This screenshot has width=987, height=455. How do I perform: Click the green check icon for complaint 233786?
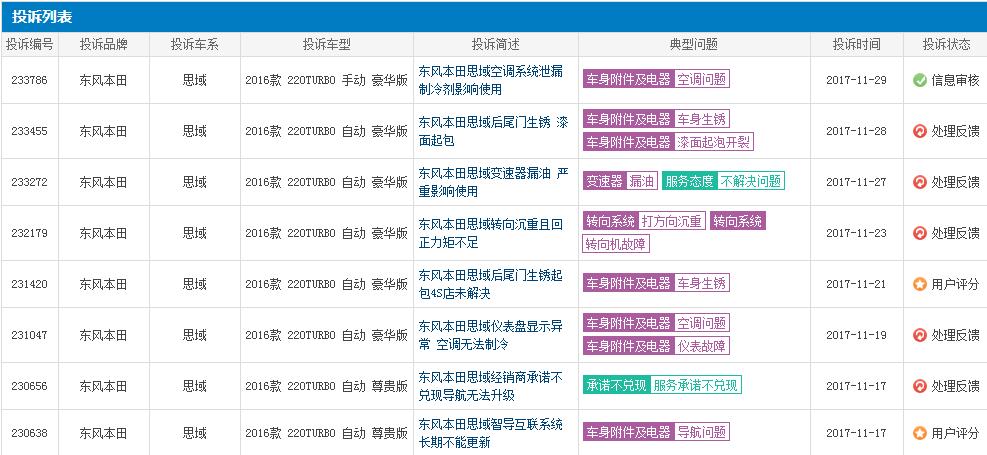[x=920, y=80]
